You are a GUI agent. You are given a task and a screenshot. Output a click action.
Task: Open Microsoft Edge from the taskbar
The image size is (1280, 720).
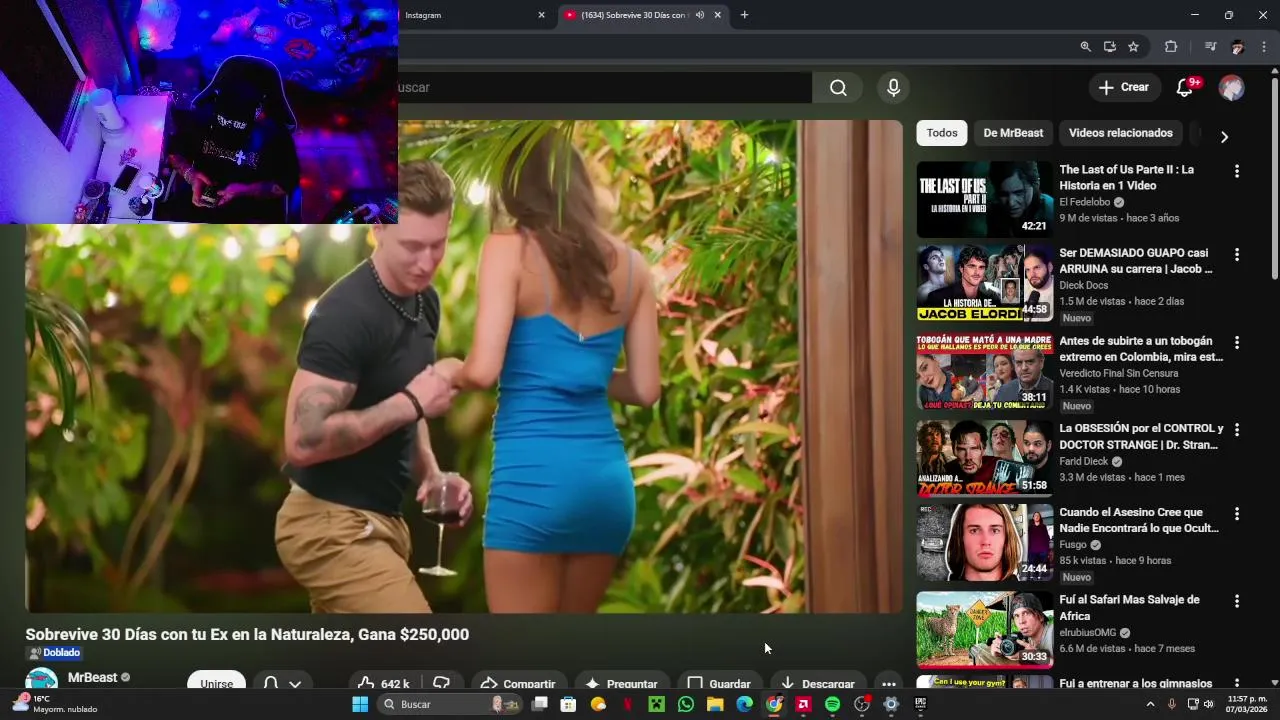(744, 704)
